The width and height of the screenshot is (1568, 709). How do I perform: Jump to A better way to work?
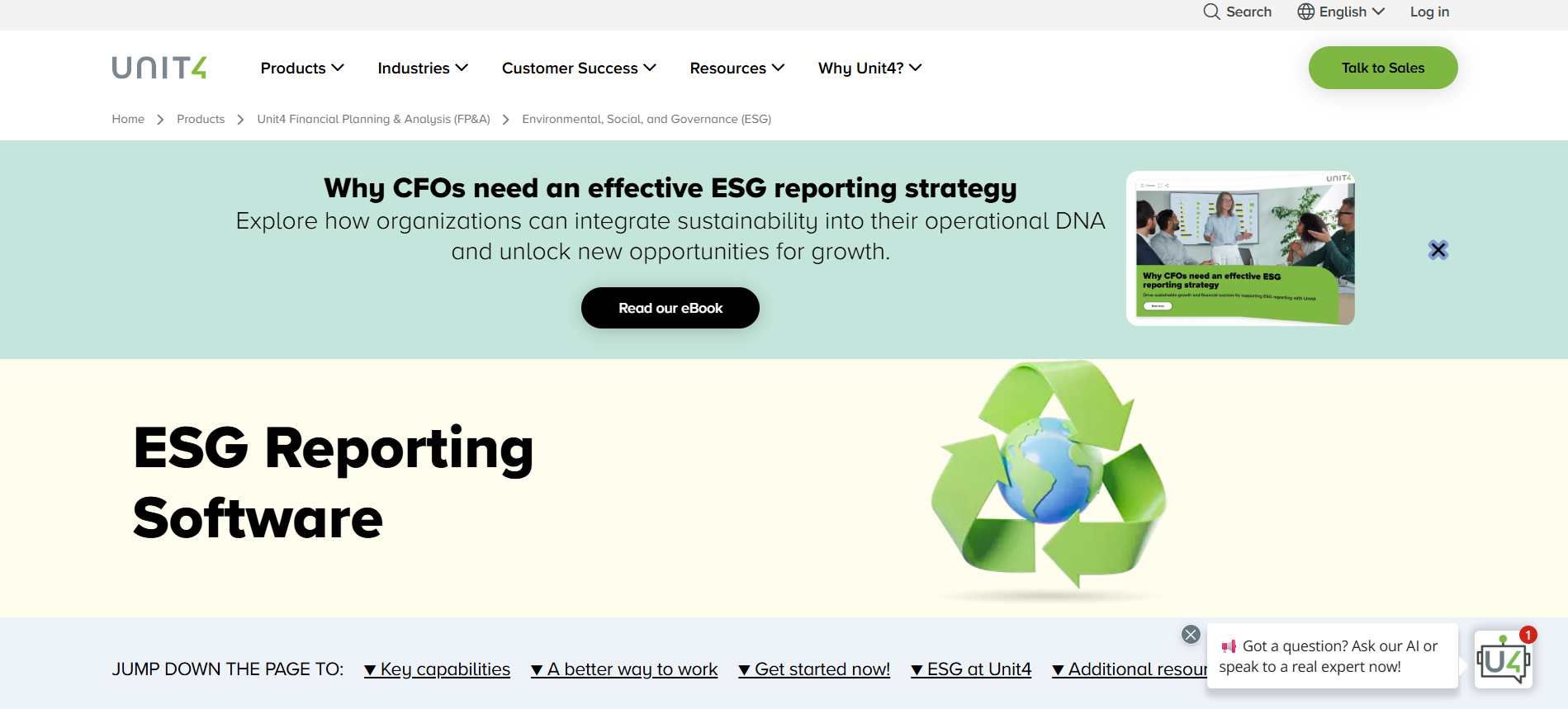point(624,669)
